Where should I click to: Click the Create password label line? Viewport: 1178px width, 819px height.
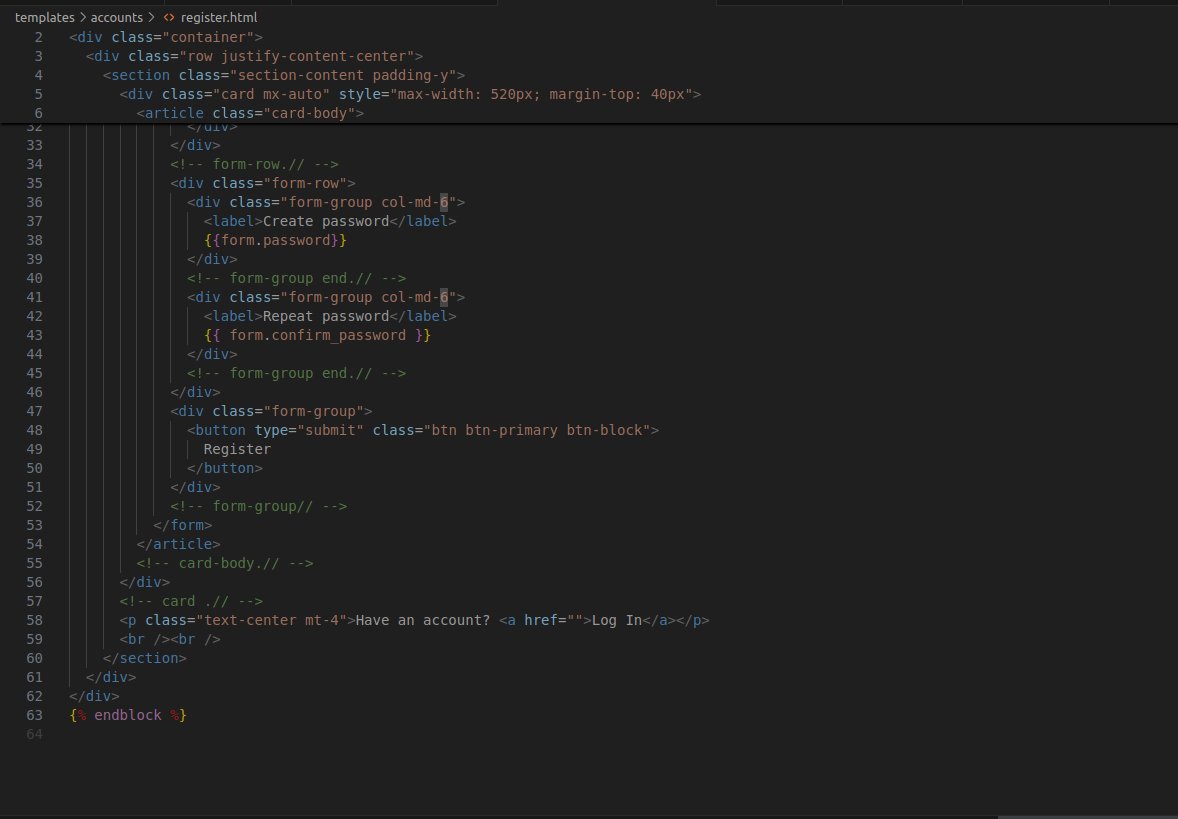(330, 221)
